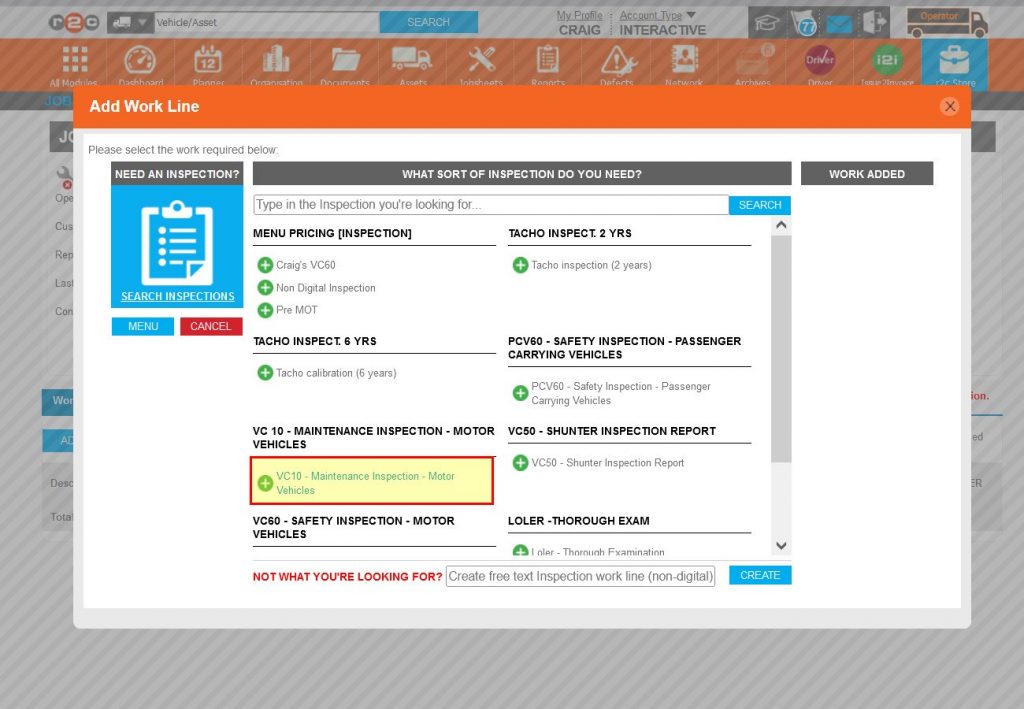The height and width of the screenshot is (709, 1024).
Task: Open the Issue2Invoice module
Action: click(x=886, y=62)
